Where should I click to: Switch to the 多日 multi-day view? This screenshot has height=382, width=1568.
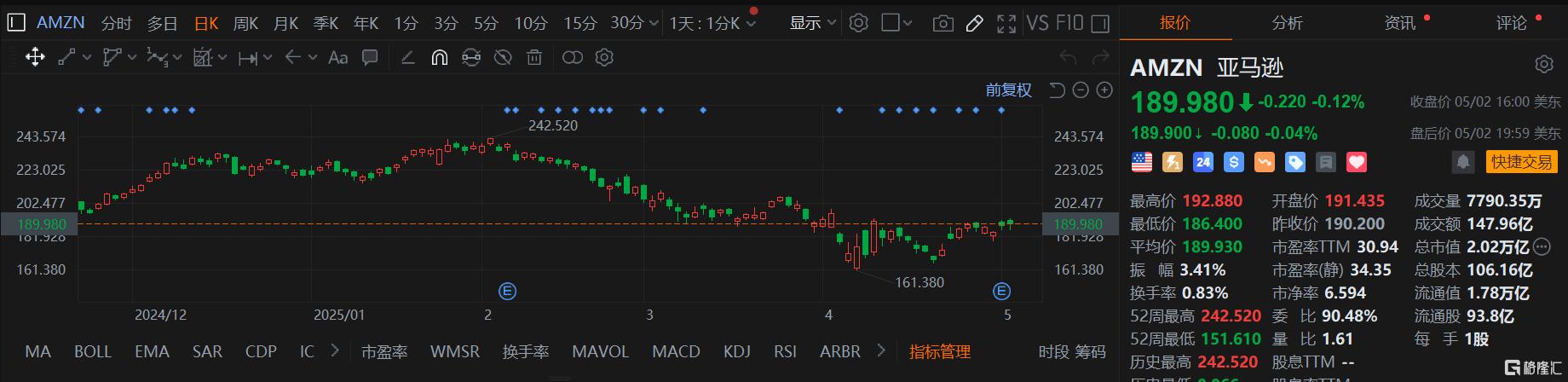pyautogui.click(x=162, y=23)
